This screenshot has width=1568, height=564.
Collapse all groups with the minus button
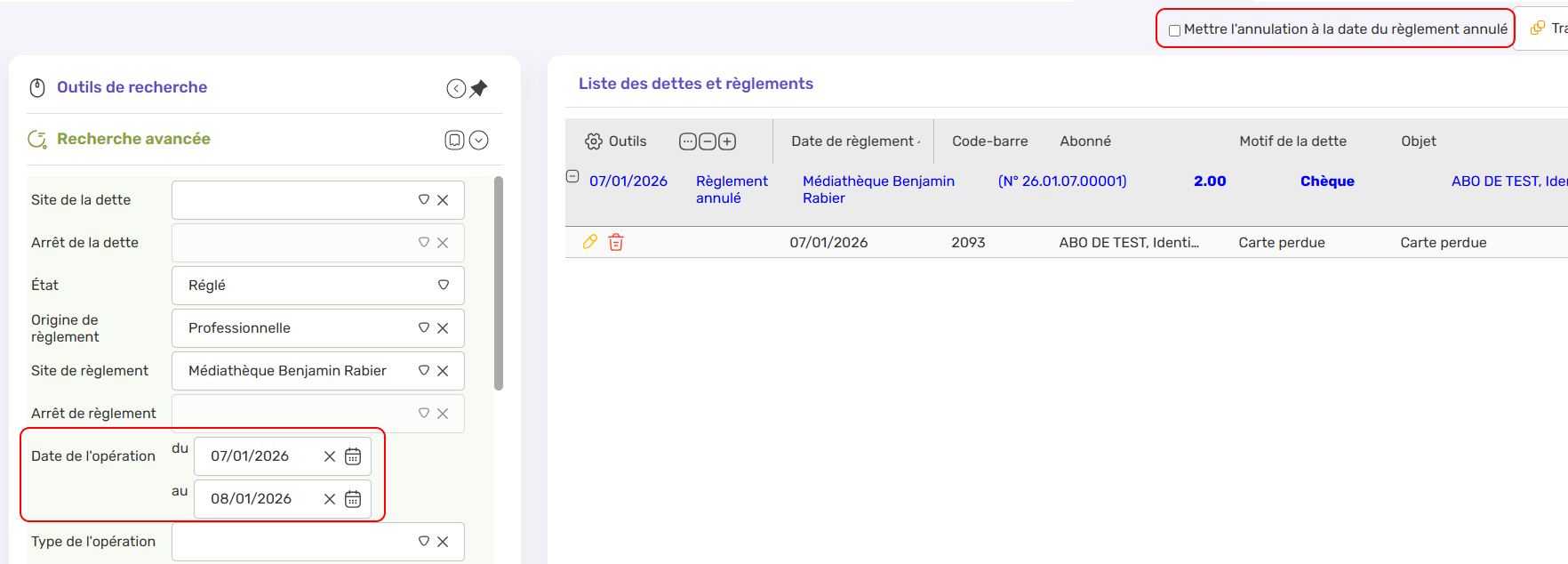click(x=708, y=141)
